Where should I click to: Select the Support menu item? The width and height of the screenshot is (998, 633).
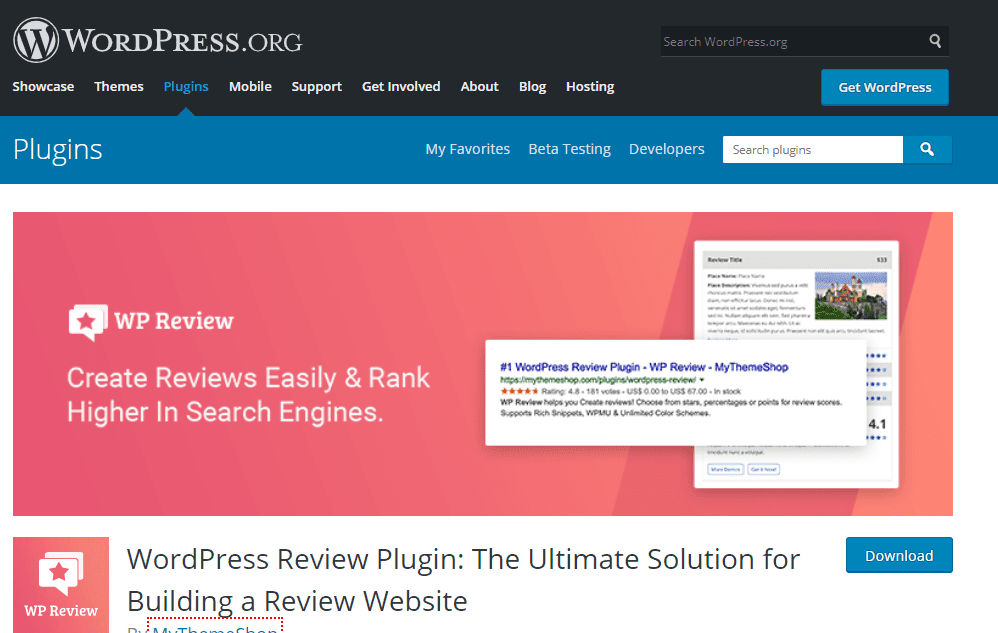(x=316, y=87)
